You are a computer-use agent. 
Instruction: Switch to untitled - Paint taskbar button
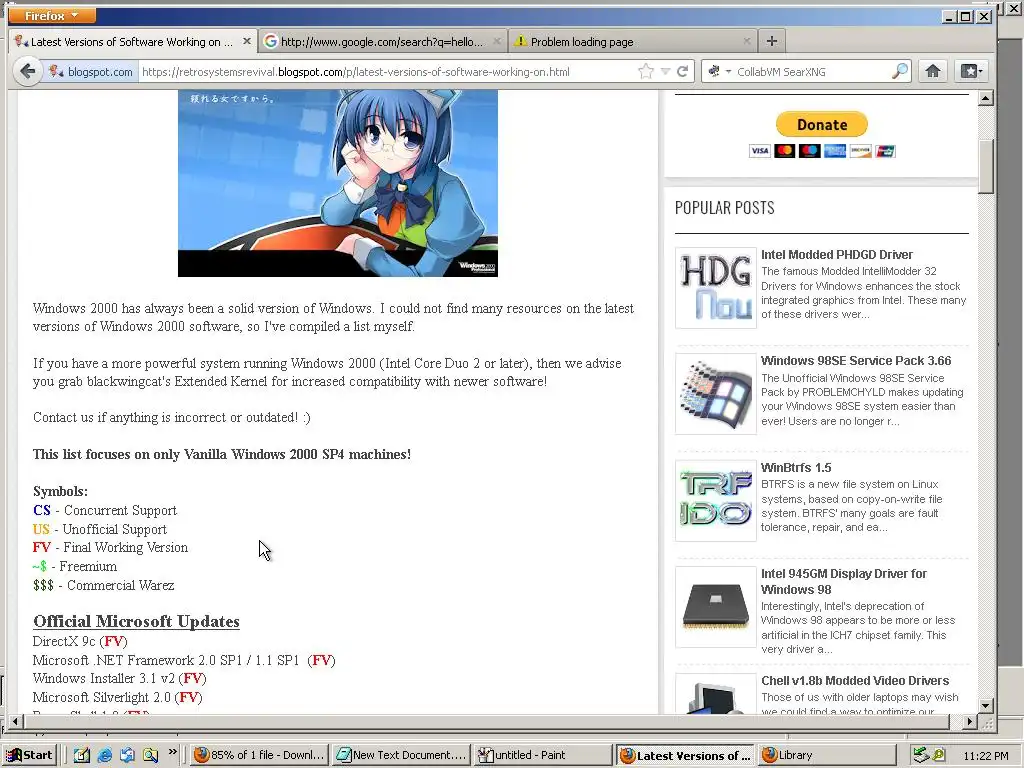[543, 755]
